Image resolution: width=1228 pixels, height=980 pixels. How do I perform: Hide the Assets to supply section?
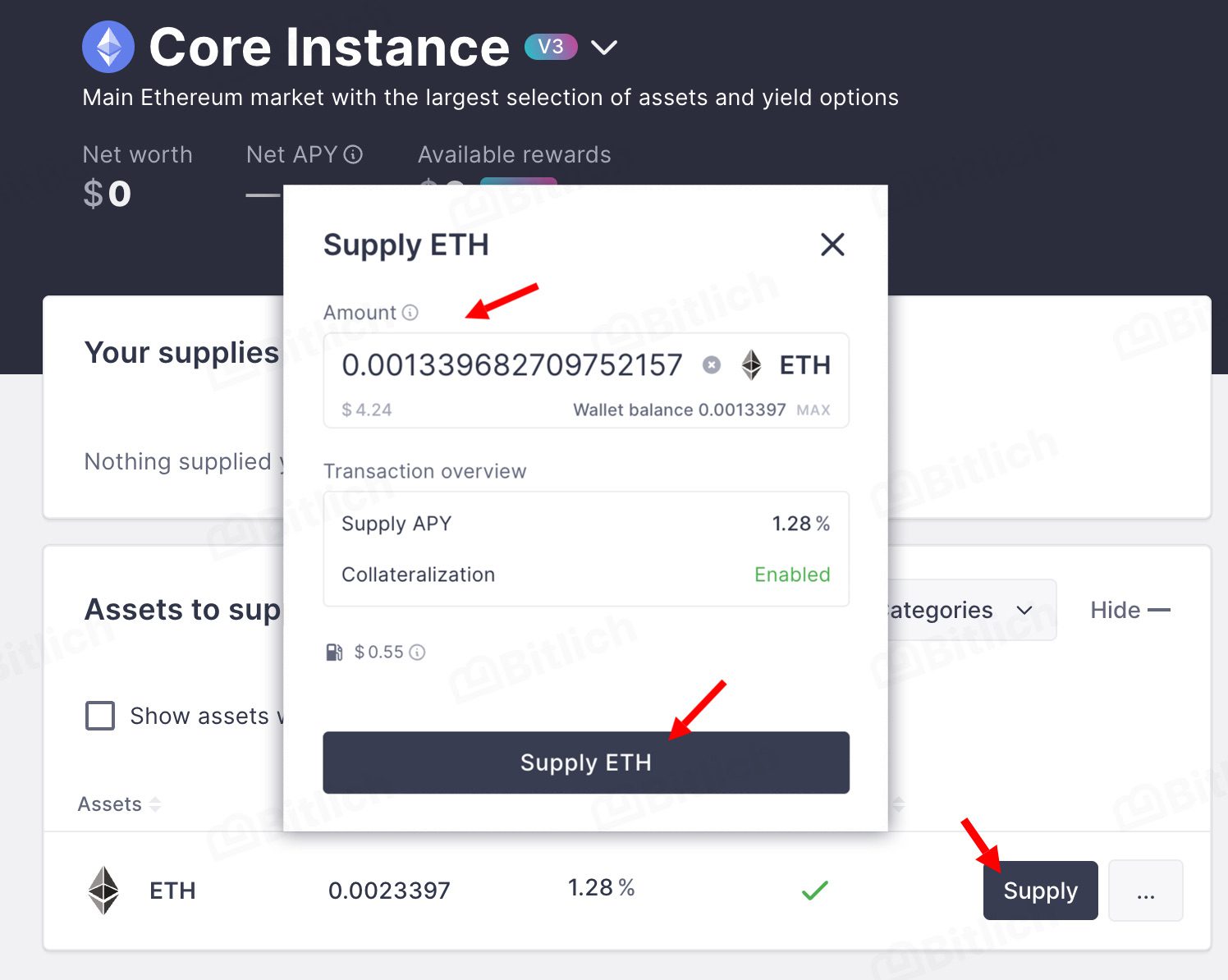click(x=1129, y=610)
